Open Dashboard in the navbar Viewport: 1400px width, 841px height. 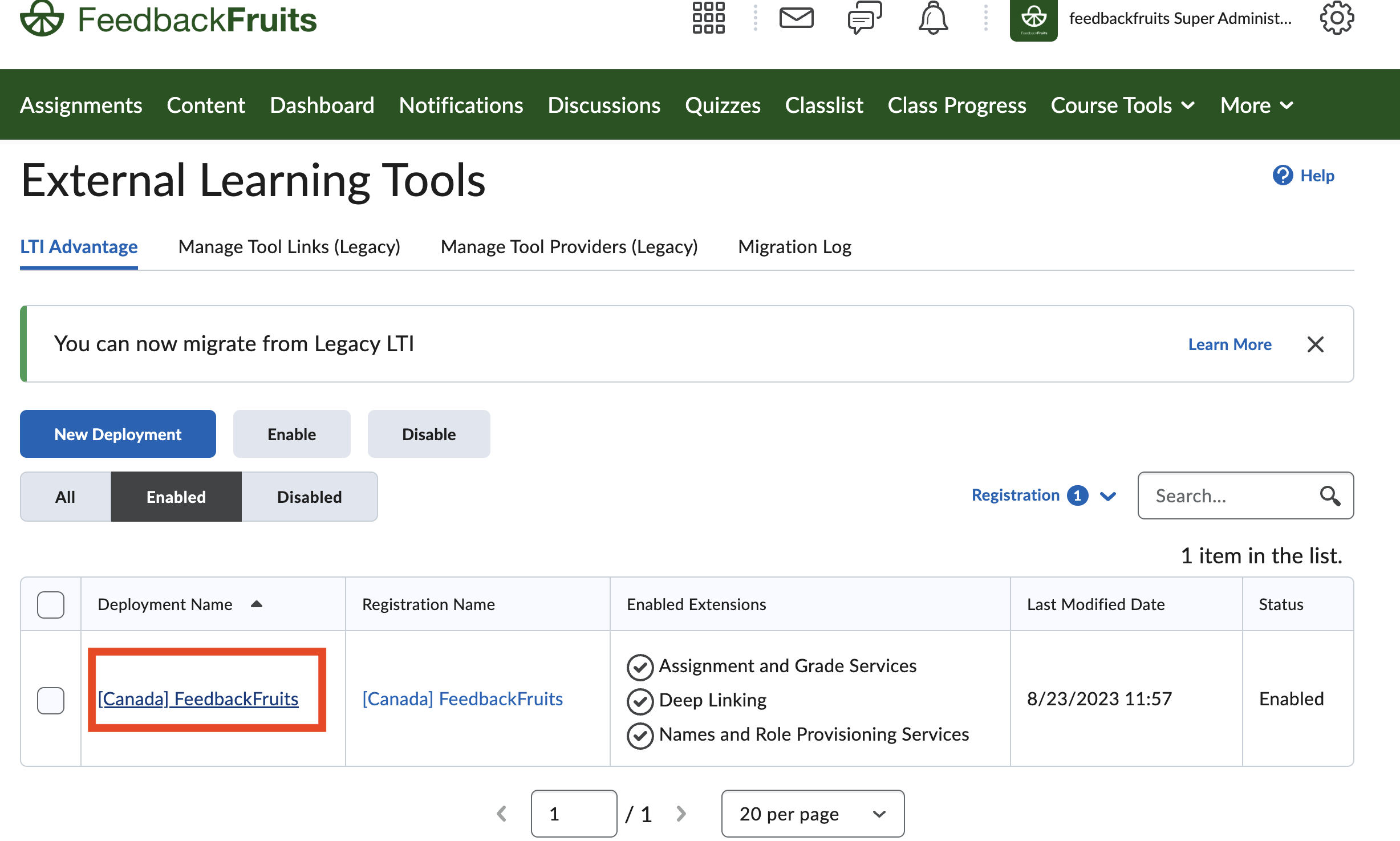click(x=322, y=105)
